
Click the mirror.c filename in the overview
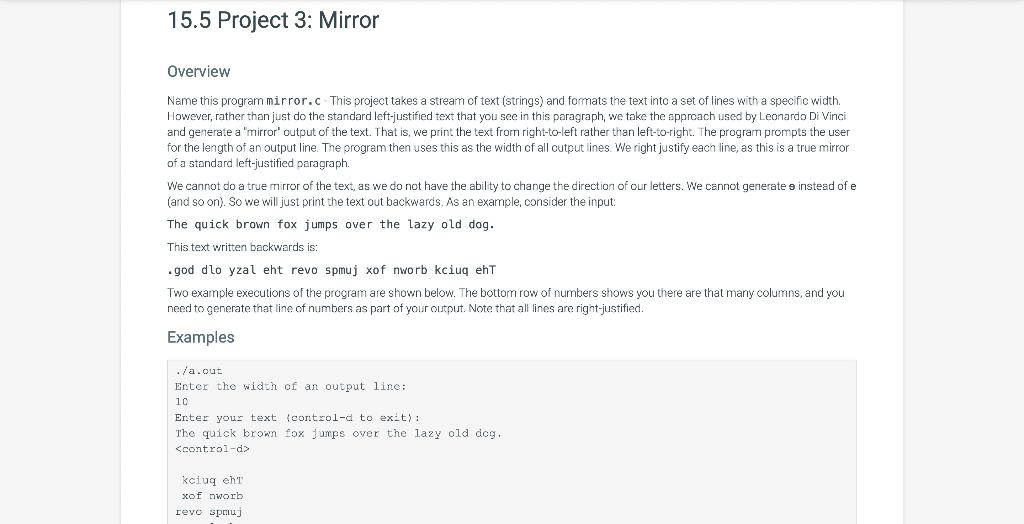(x=294, y=101)
